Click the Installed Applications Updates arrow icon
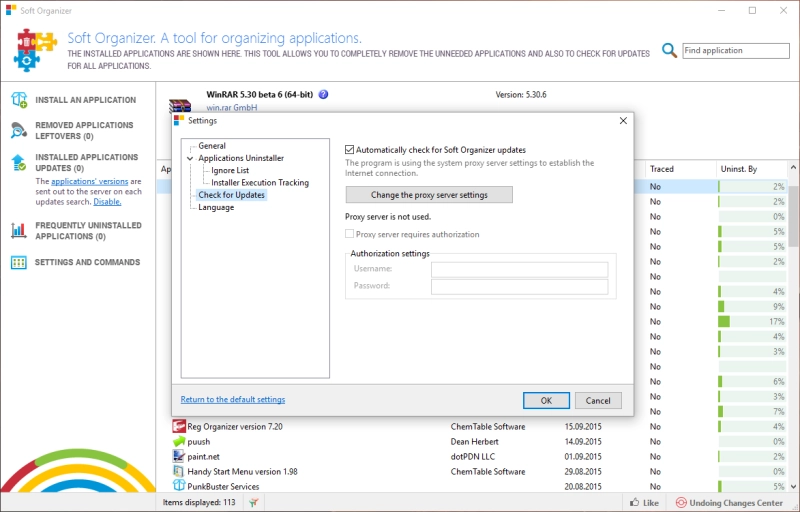 tap(18, 163)
